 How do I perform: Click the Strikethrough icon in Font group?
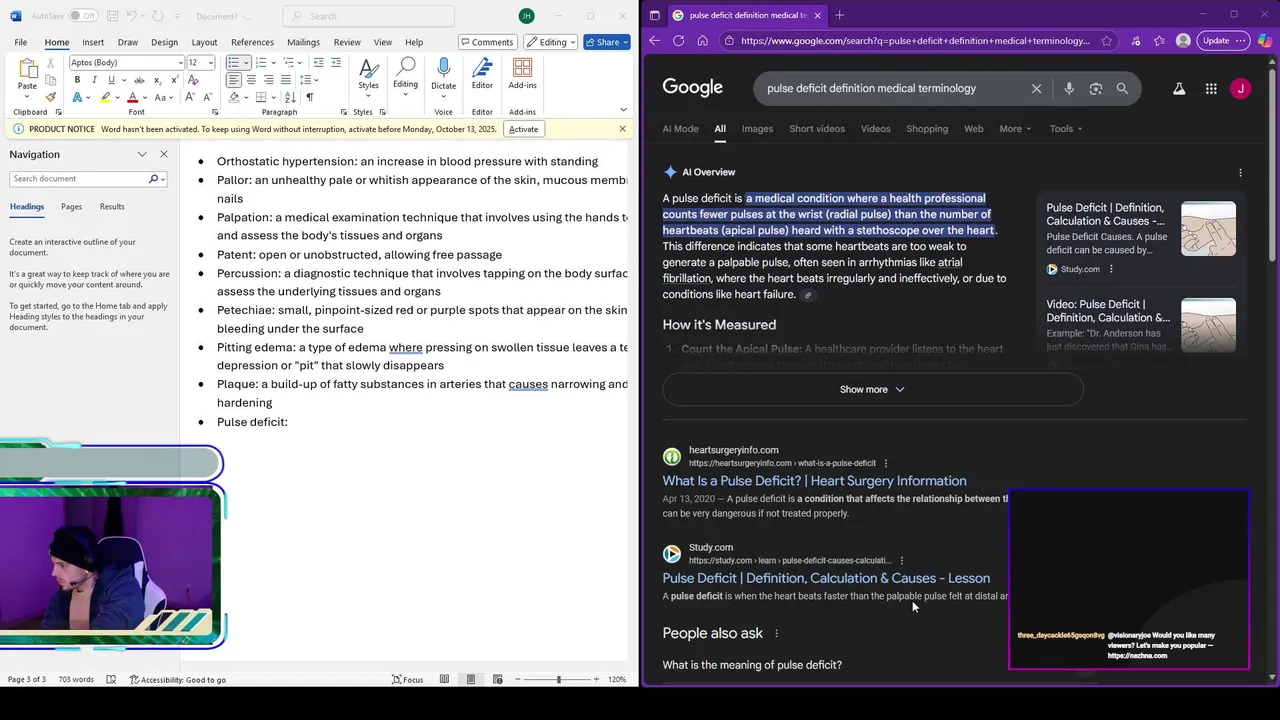point(139,80)
